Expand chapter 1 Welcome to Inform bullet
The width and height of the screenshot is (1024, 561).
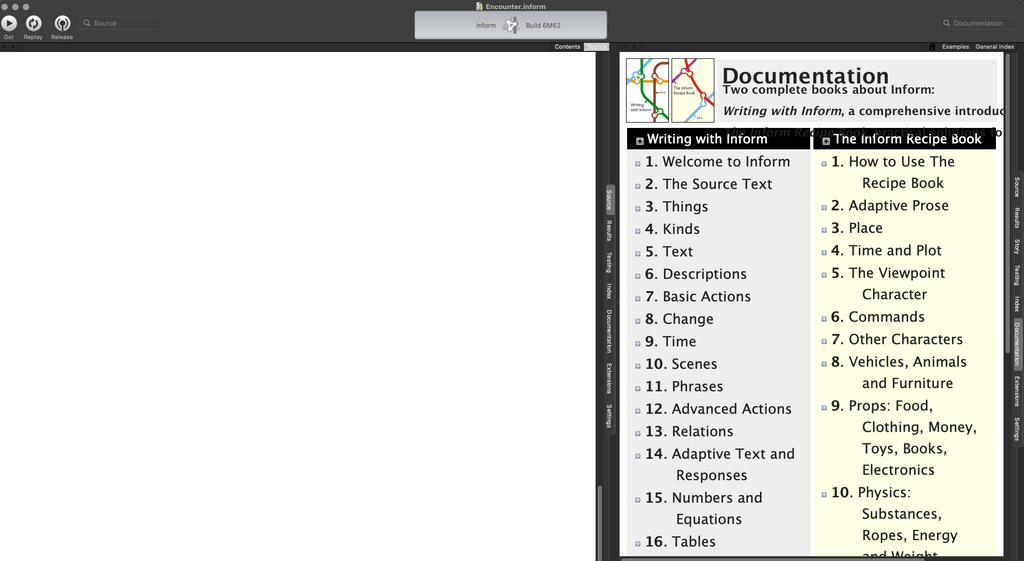click(x=638, y=164)
